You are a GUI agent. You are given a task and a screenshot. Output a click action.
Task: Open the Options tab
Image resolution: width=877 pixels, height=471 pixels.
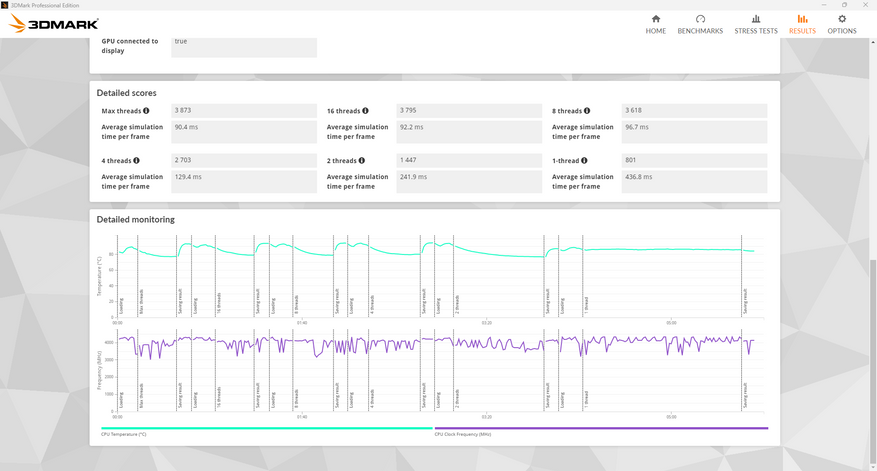point(842,25)
